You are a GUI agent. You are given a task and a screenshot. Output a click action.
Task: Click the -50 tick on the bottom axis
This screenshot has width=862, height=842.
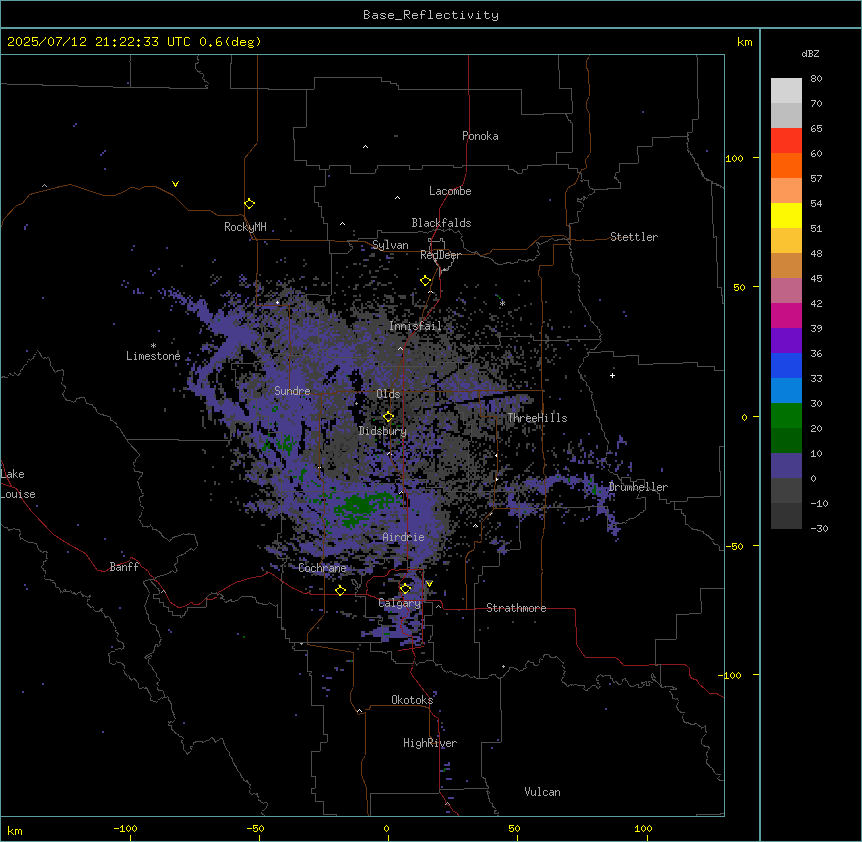(255, 828)
